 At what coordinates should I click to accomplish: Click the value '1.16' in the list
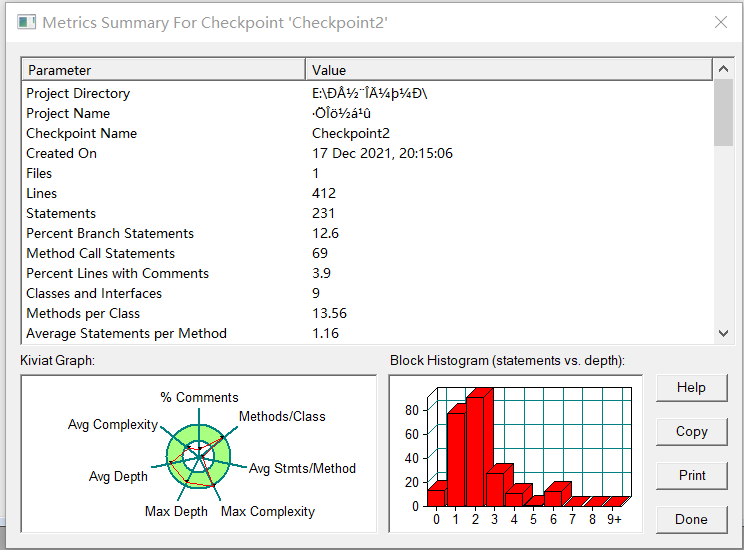[326, 333]
